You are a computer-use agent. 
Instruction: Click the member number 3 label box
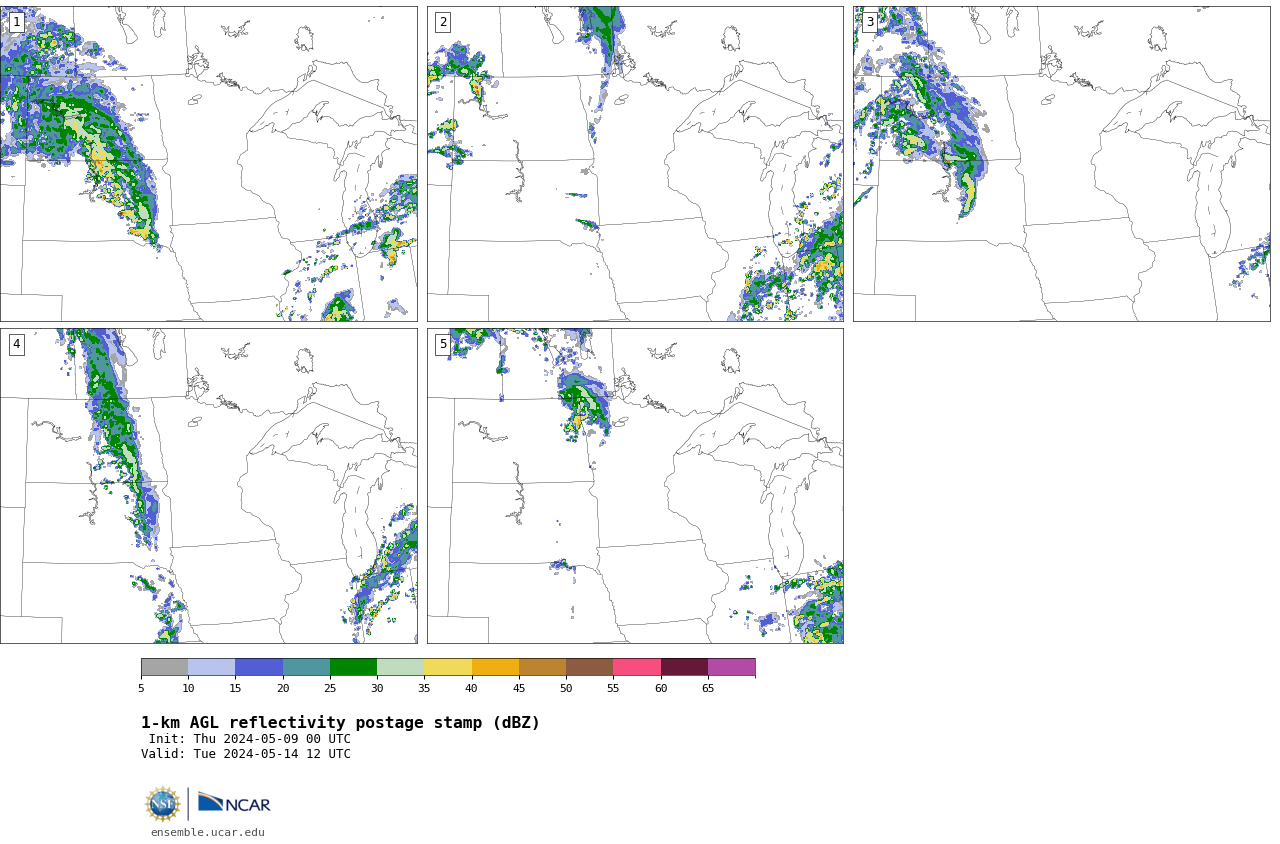click(869, 22)
